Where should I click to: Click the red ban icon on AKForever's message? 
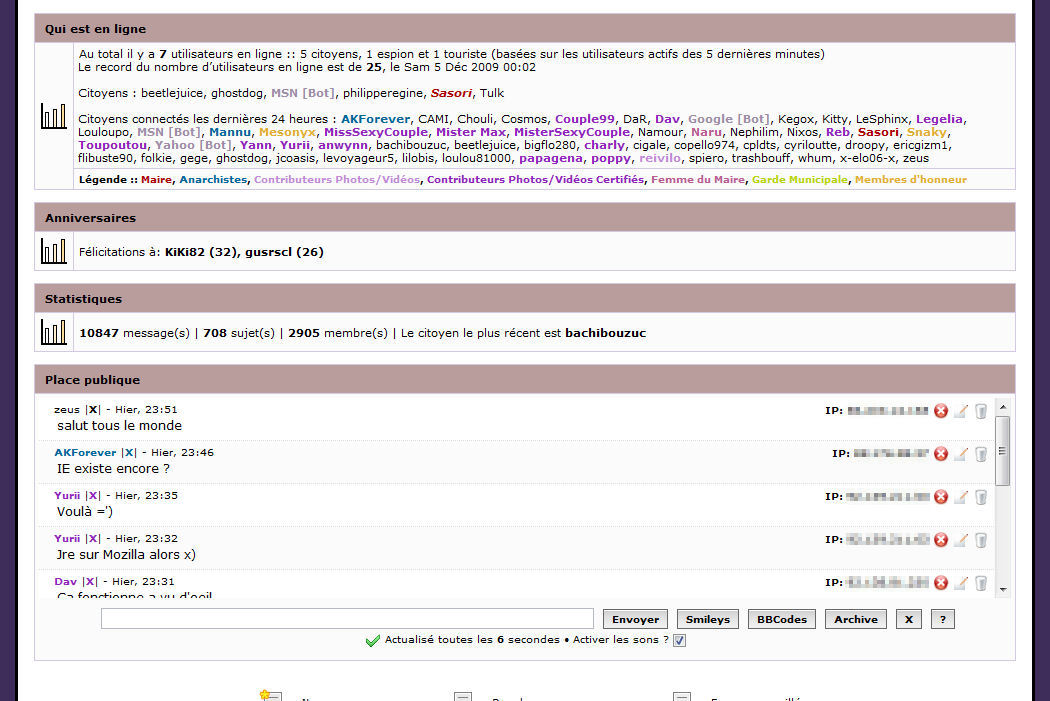click(940, 454)
